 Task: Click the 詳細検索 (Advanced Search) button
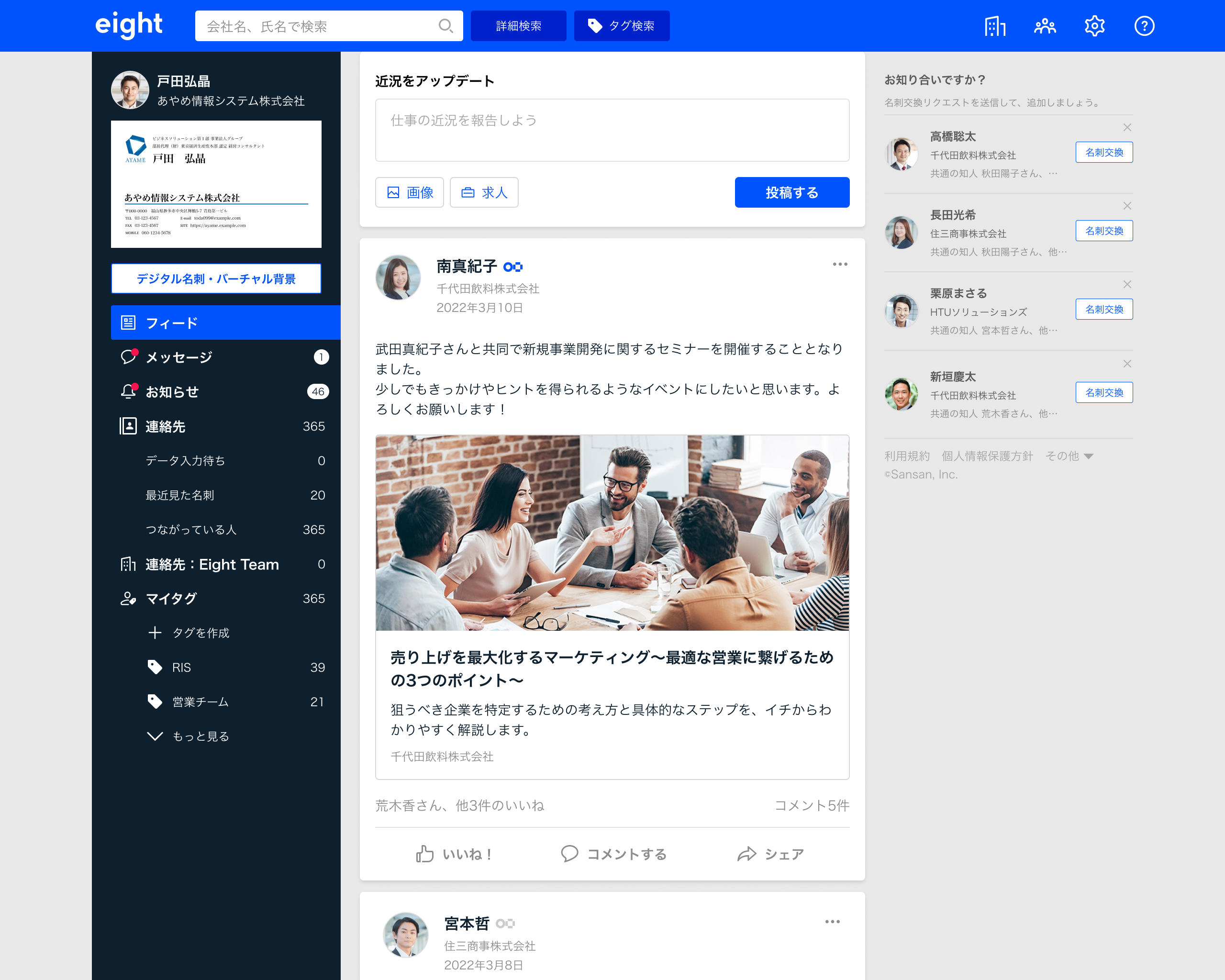click(518, 26)
